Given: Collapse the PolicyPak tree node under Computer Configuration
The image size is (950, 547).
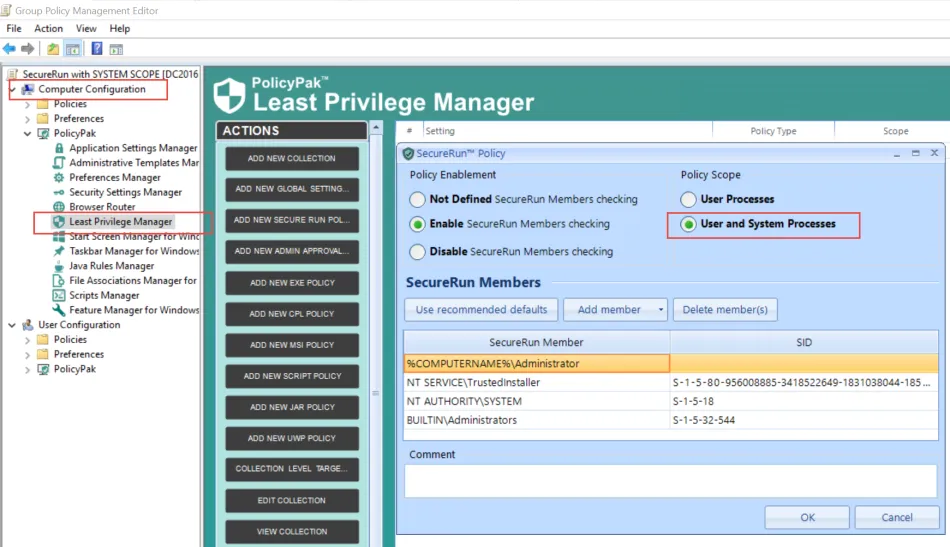Looking at the screenshot, I should (x=27, y=133).
